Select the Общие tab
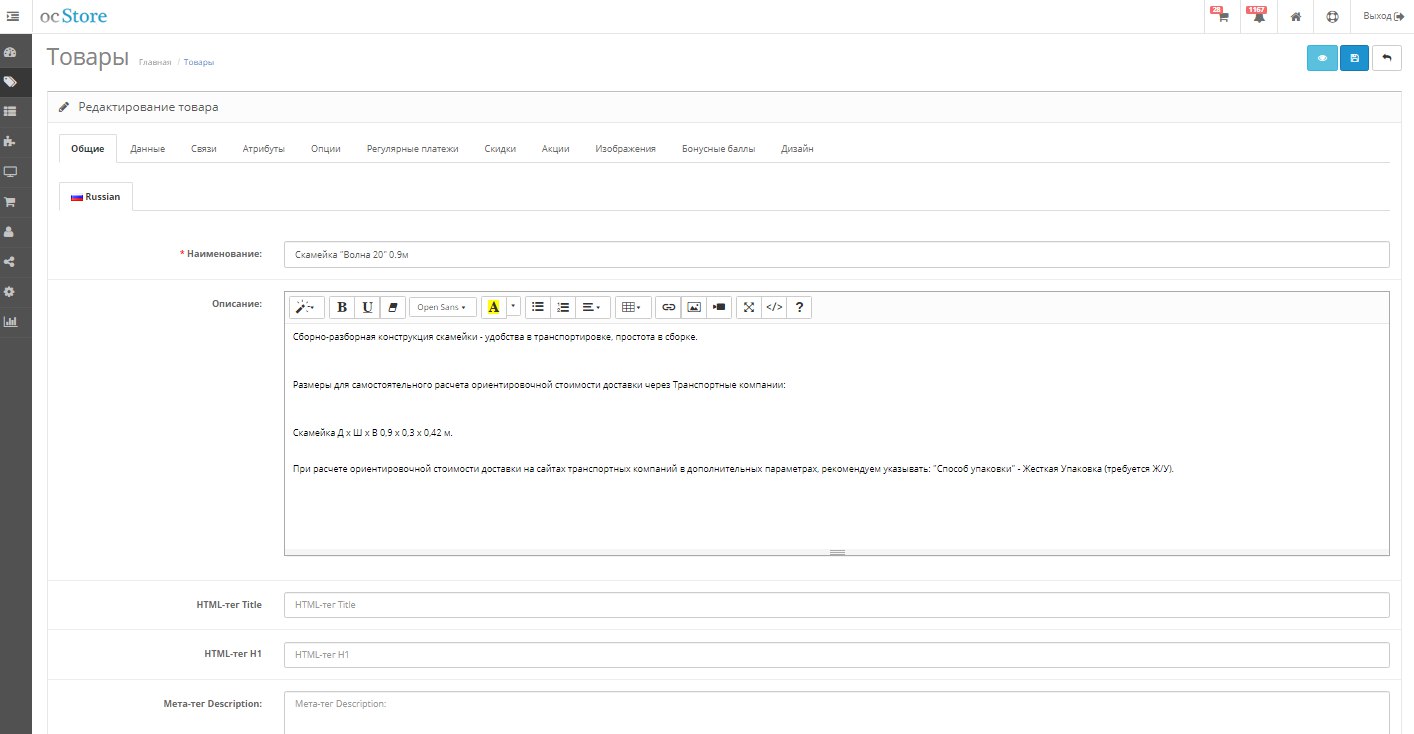The image size is (1414, 734). pyautogui.click(x=88, y=149)
